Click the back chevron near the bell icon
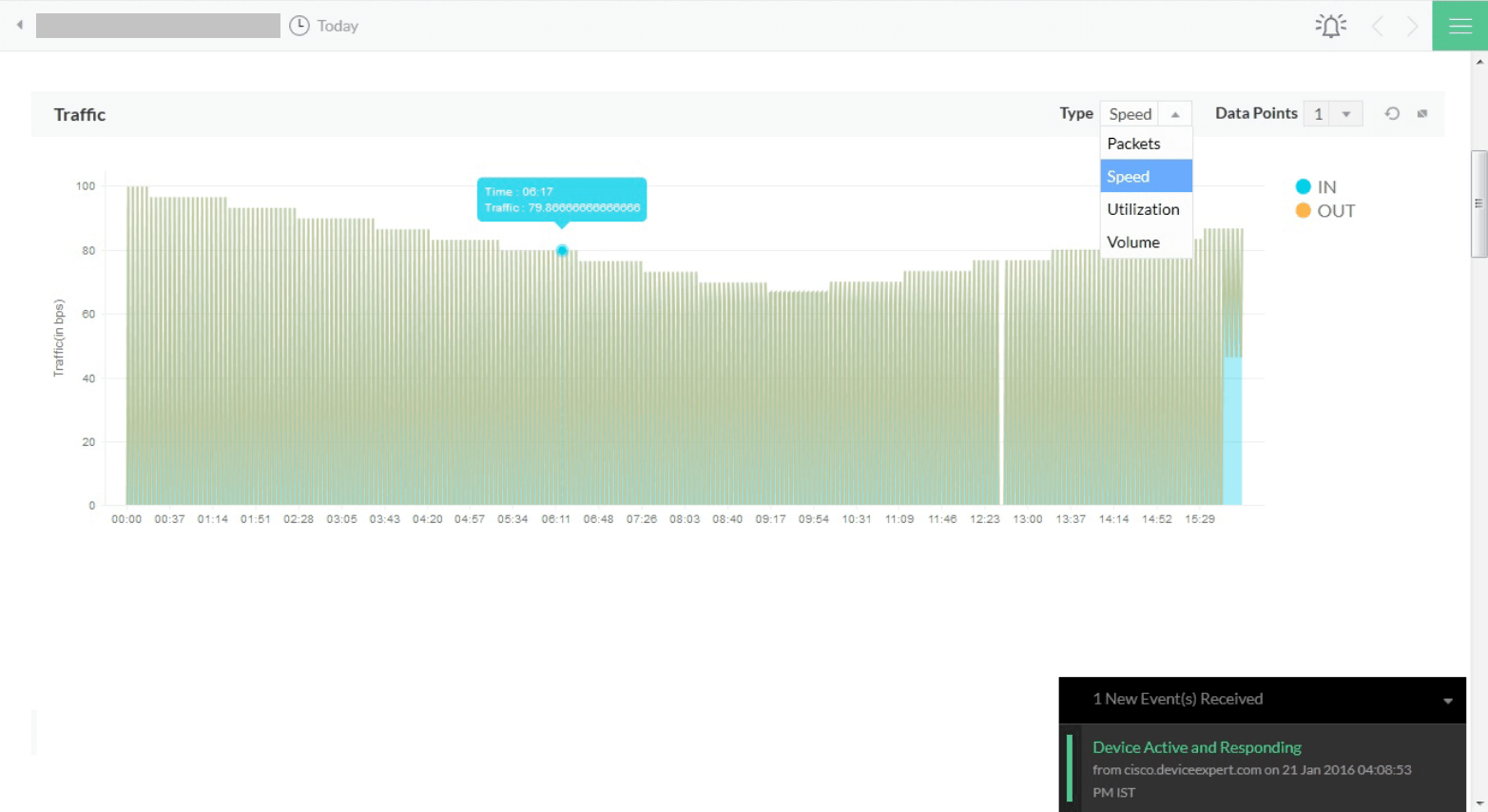Screen dimensions: 1488x812 pos(1378,25)
